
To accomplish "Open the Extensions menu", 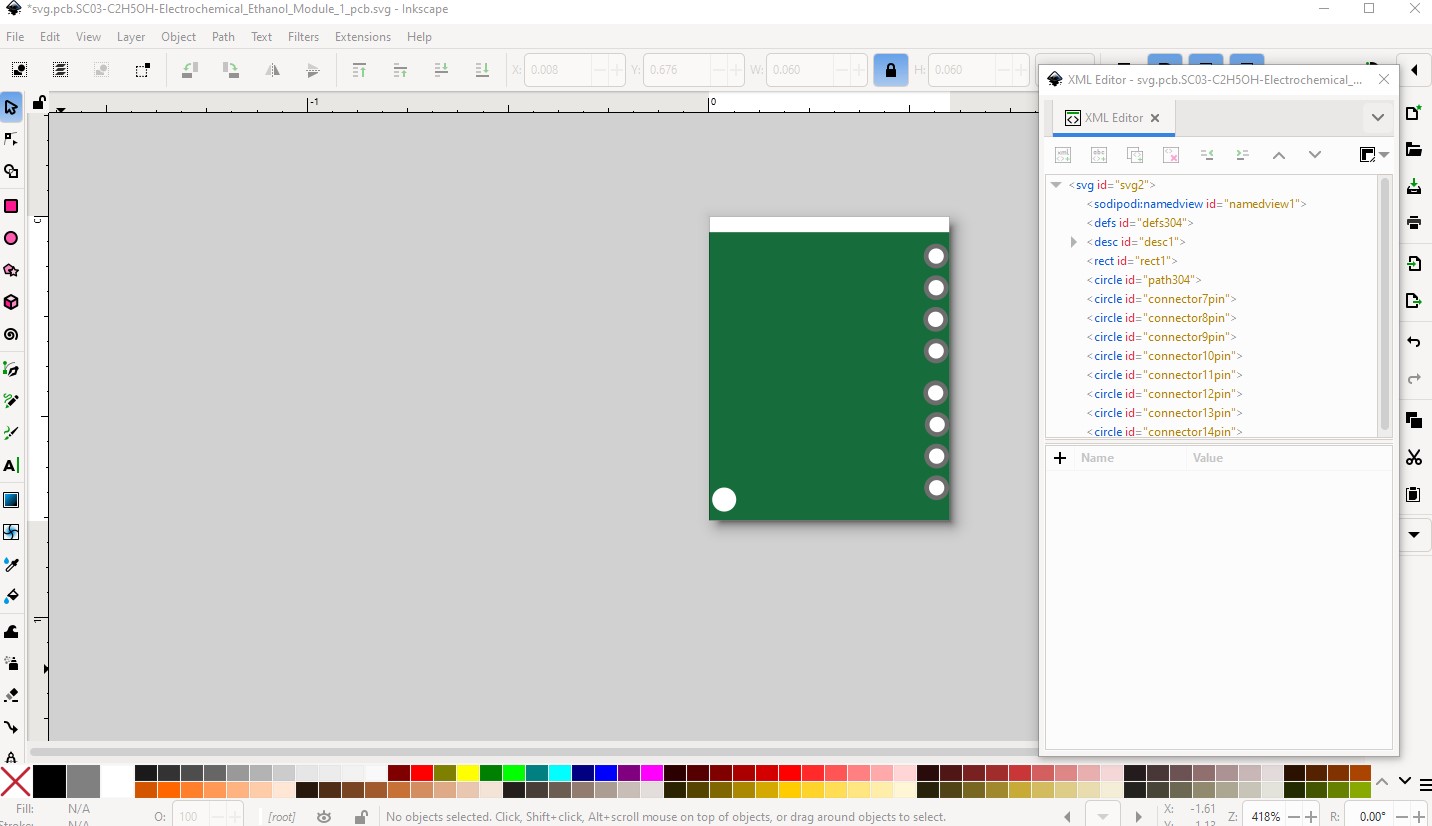I will click(362, 37).
